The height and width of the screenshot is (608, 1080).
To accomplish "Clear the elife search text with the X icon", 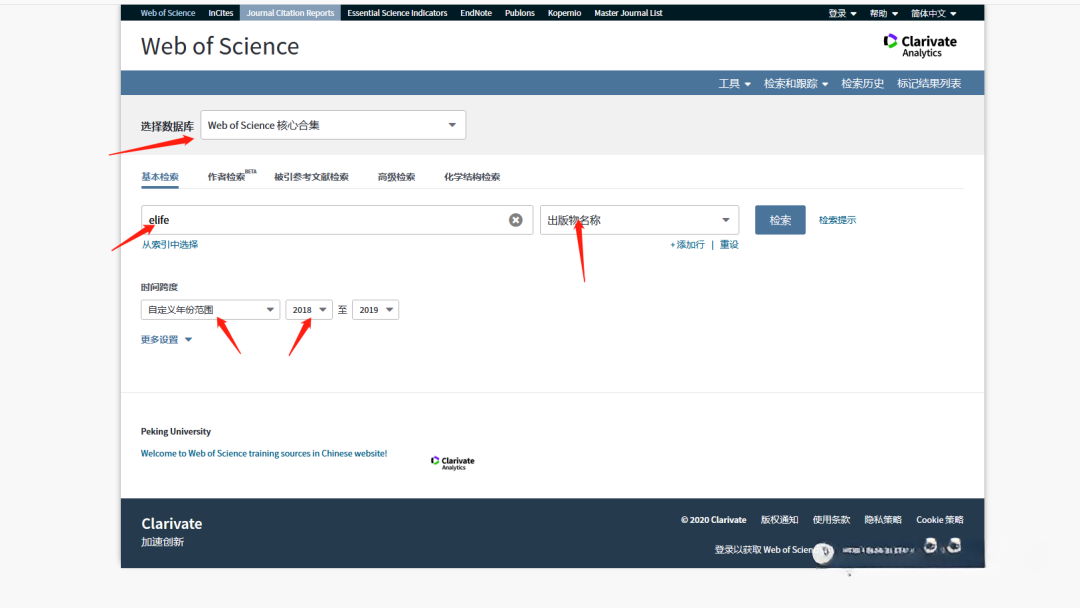I will point(515,220).
